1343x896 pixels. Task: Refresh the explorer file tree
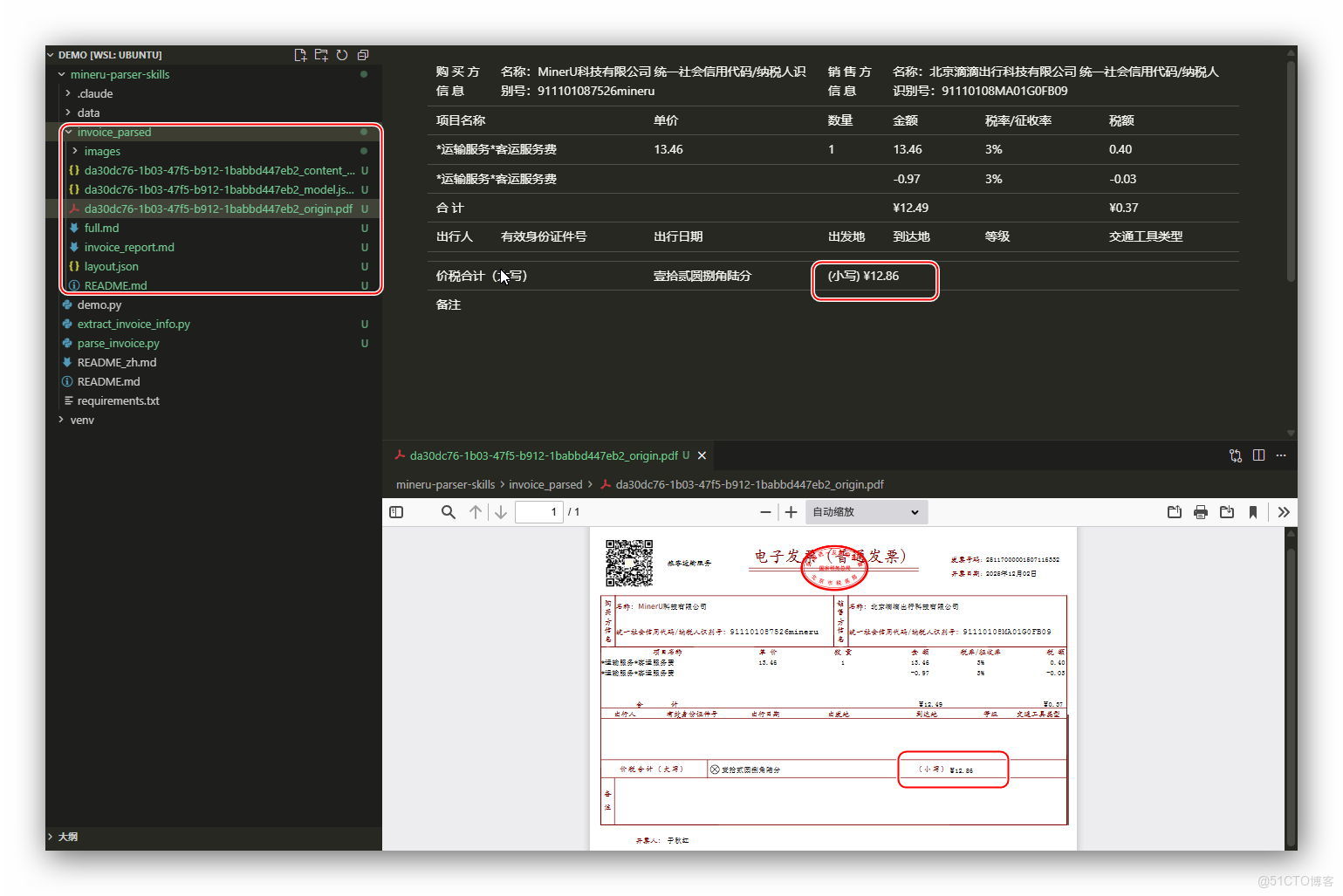click(x=342, y=55)
